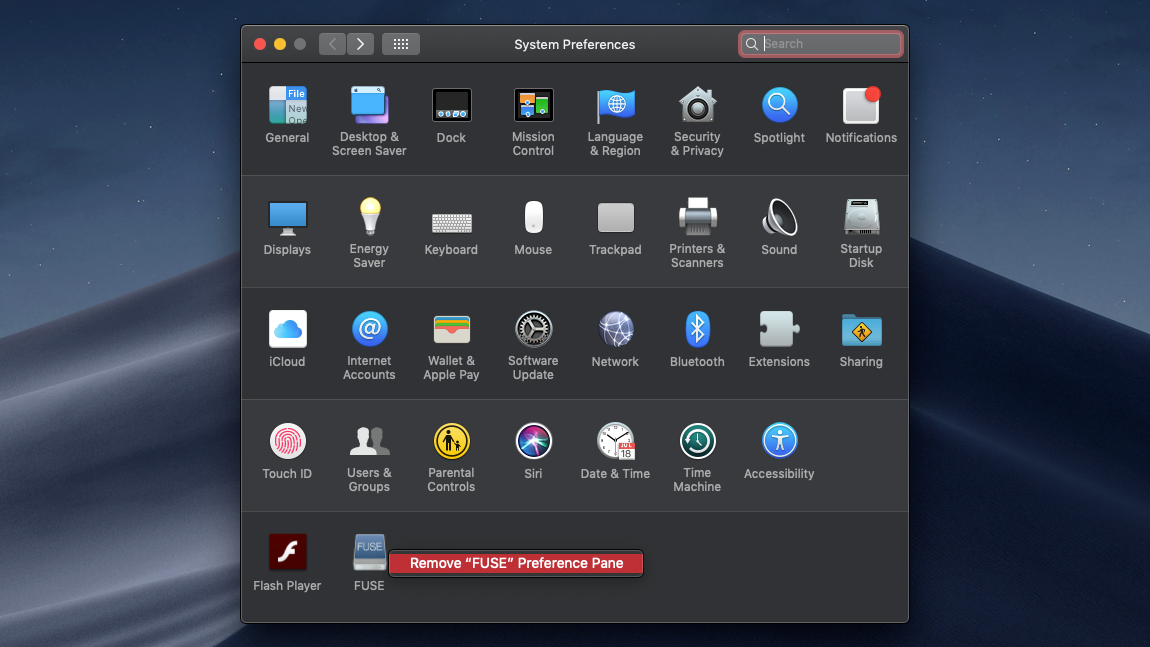Click the Show All grid button
The image size is (1150, 647).
coord(400,44)
